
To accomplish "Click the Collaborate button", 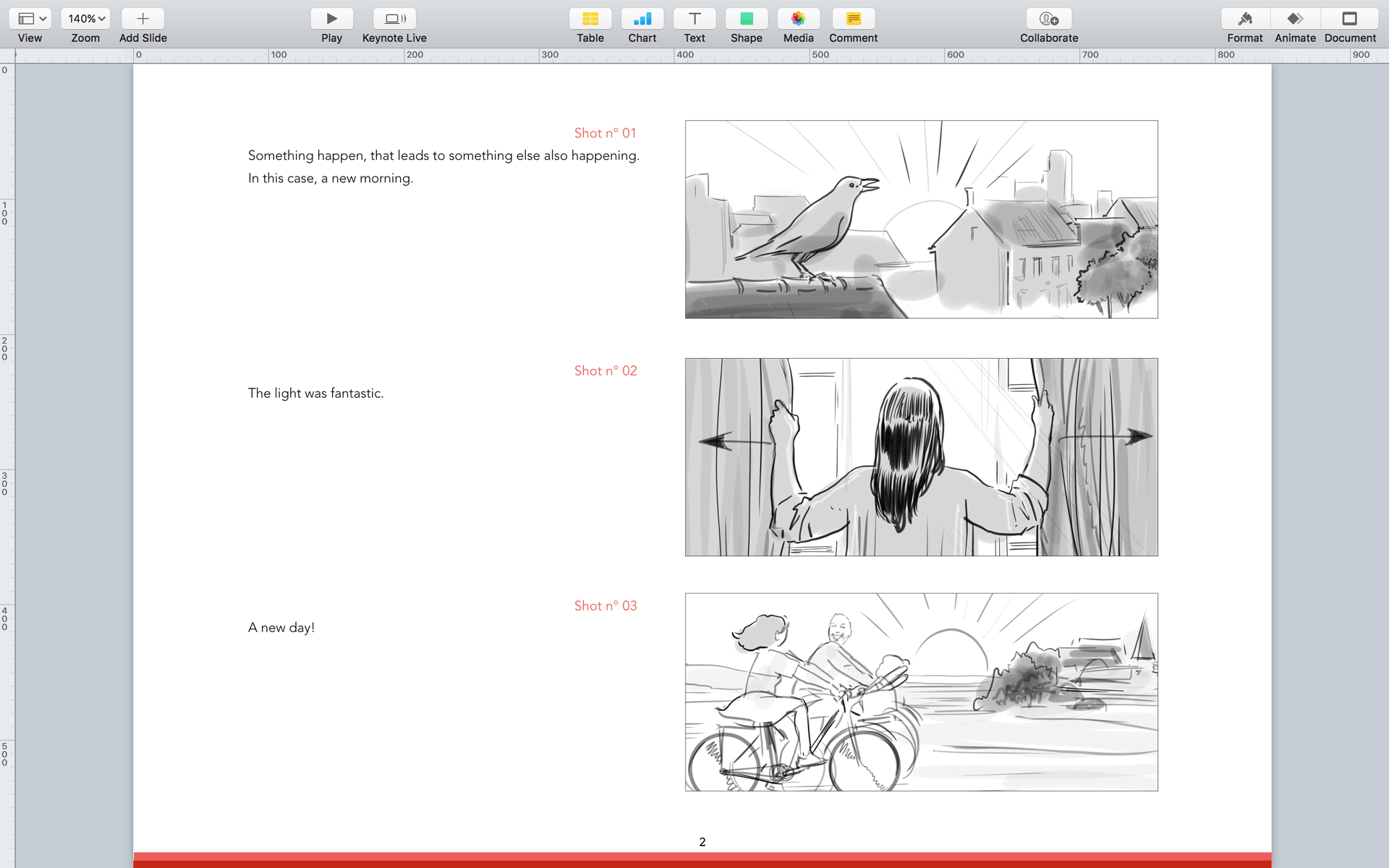I will click(x=1048, y=19).
